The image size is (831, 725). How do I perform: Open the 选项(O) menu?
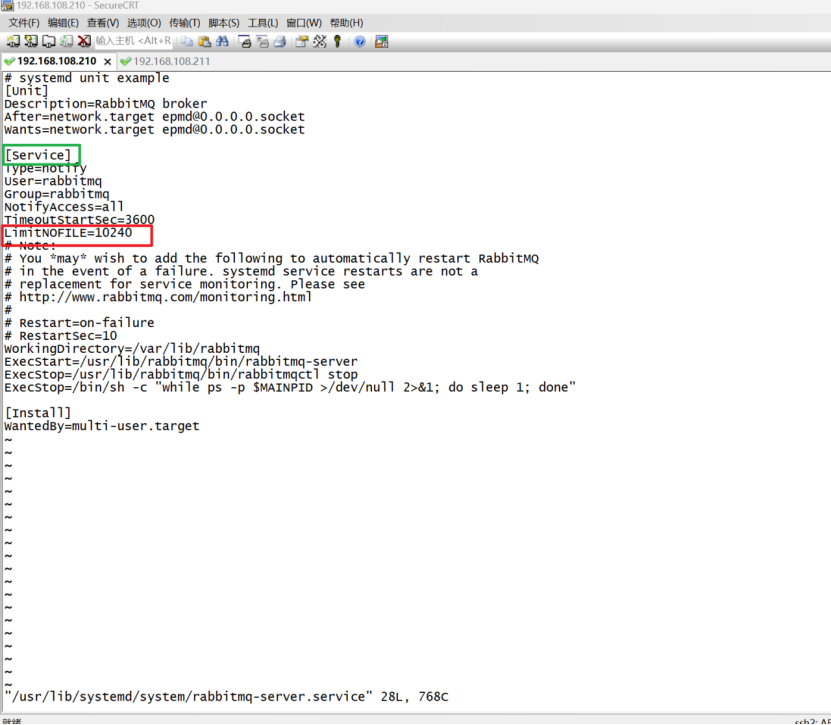point(144,23)
